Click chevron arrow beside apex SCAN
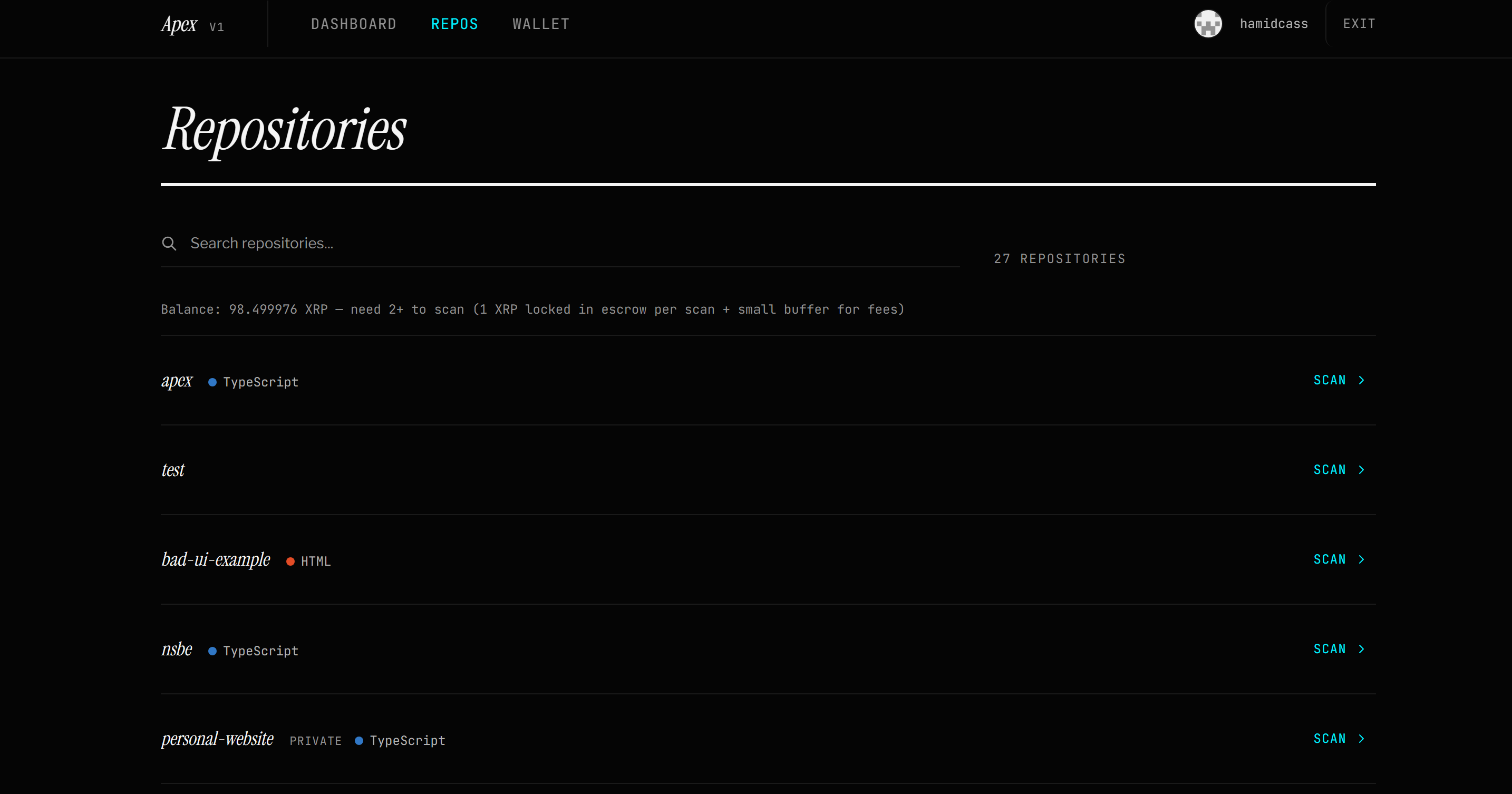This screenshot has height=794, width=1512. 1361,380
